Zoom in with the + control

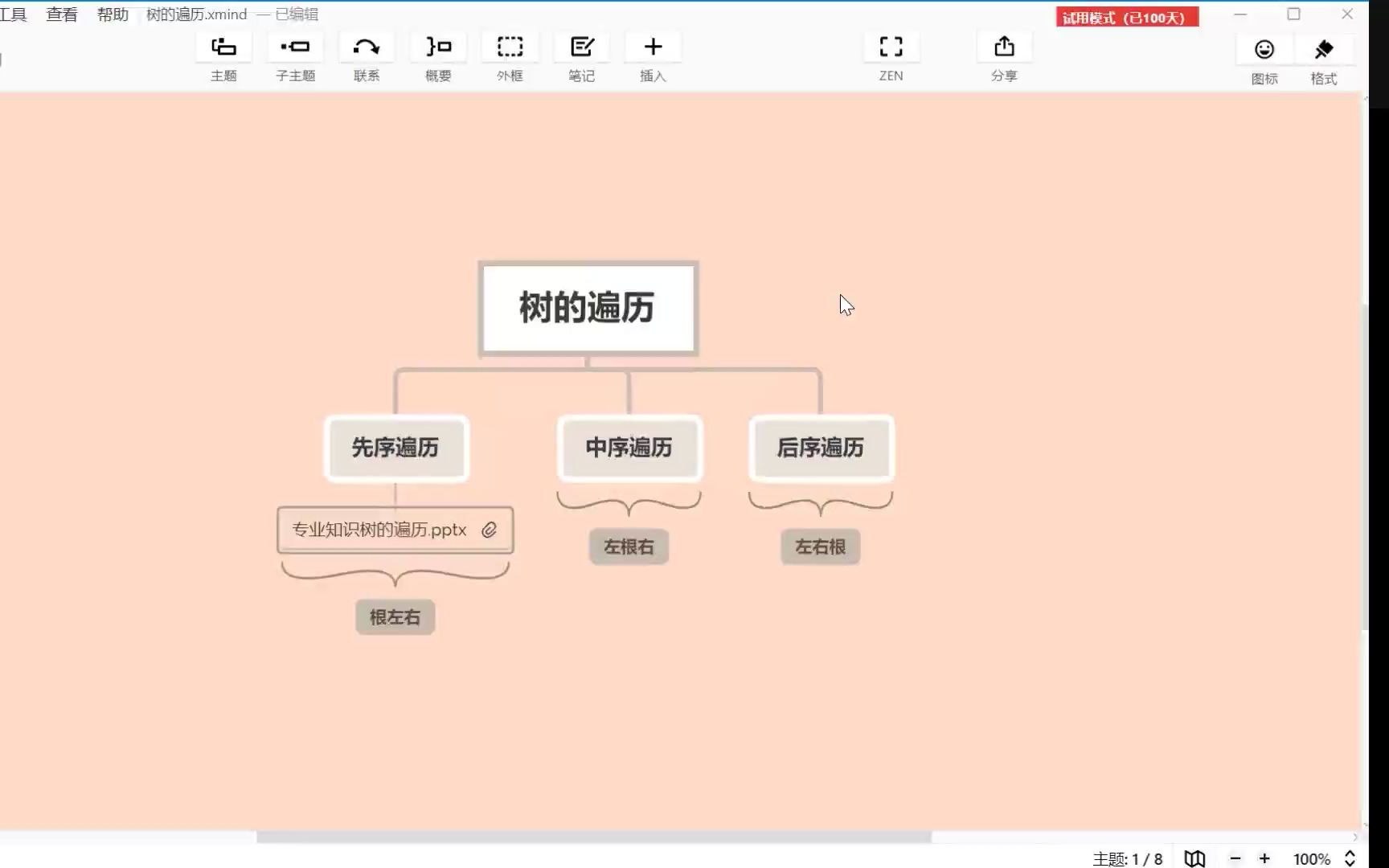pos(1264,858)
